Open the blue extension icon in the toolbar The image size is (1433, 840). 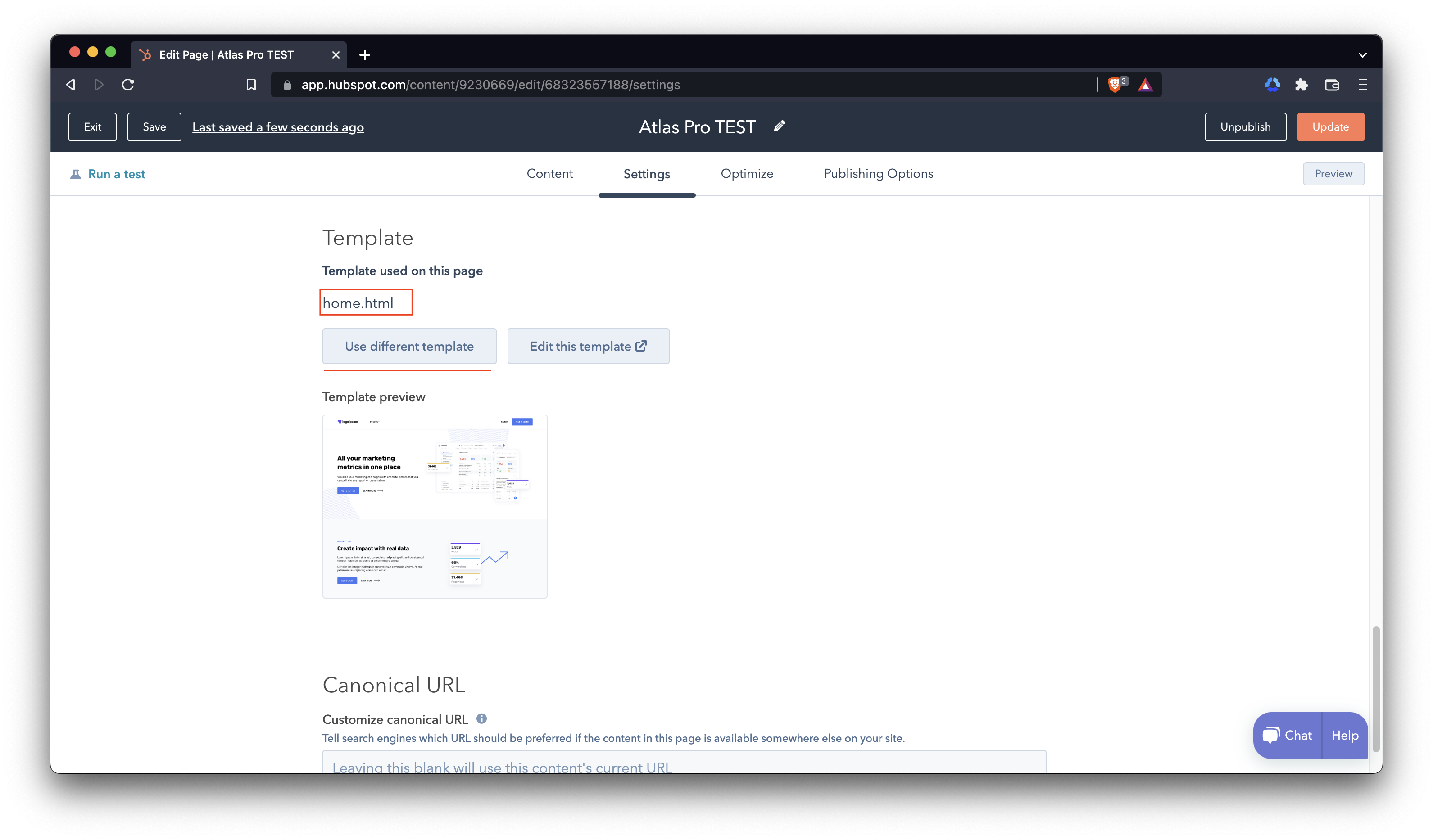coord(1272,85)
